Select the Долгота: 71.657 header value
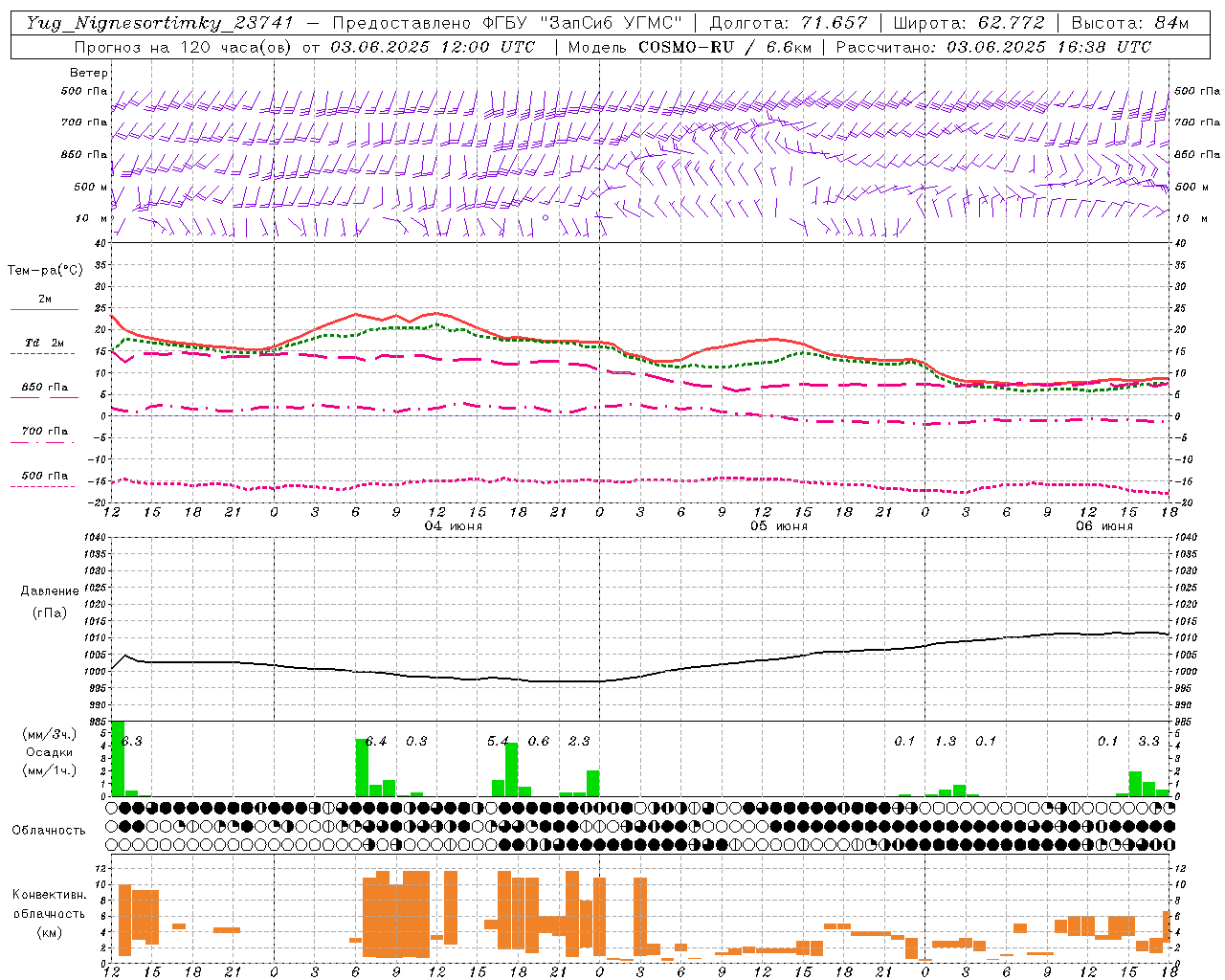1225x980 pixels. [789, 23]
